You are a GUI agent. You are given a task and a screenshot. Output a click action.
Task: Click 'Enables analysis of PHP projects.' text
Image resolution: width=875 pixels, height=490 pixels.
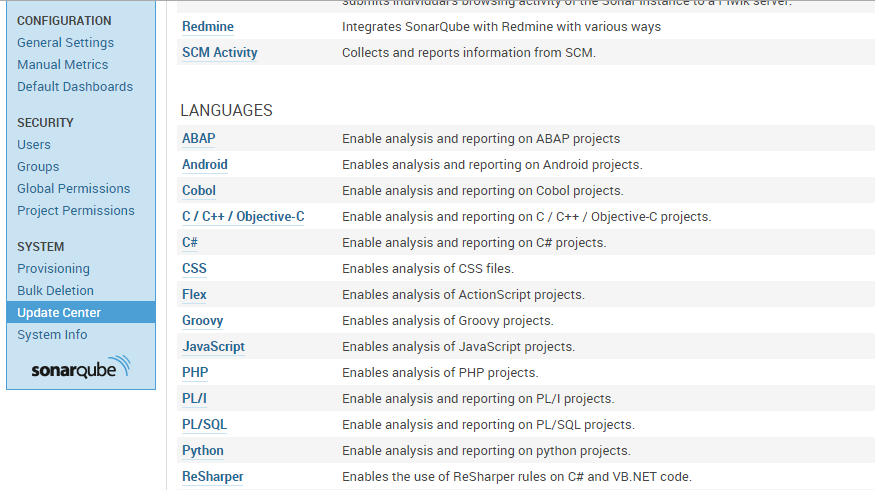click(440, 373)
